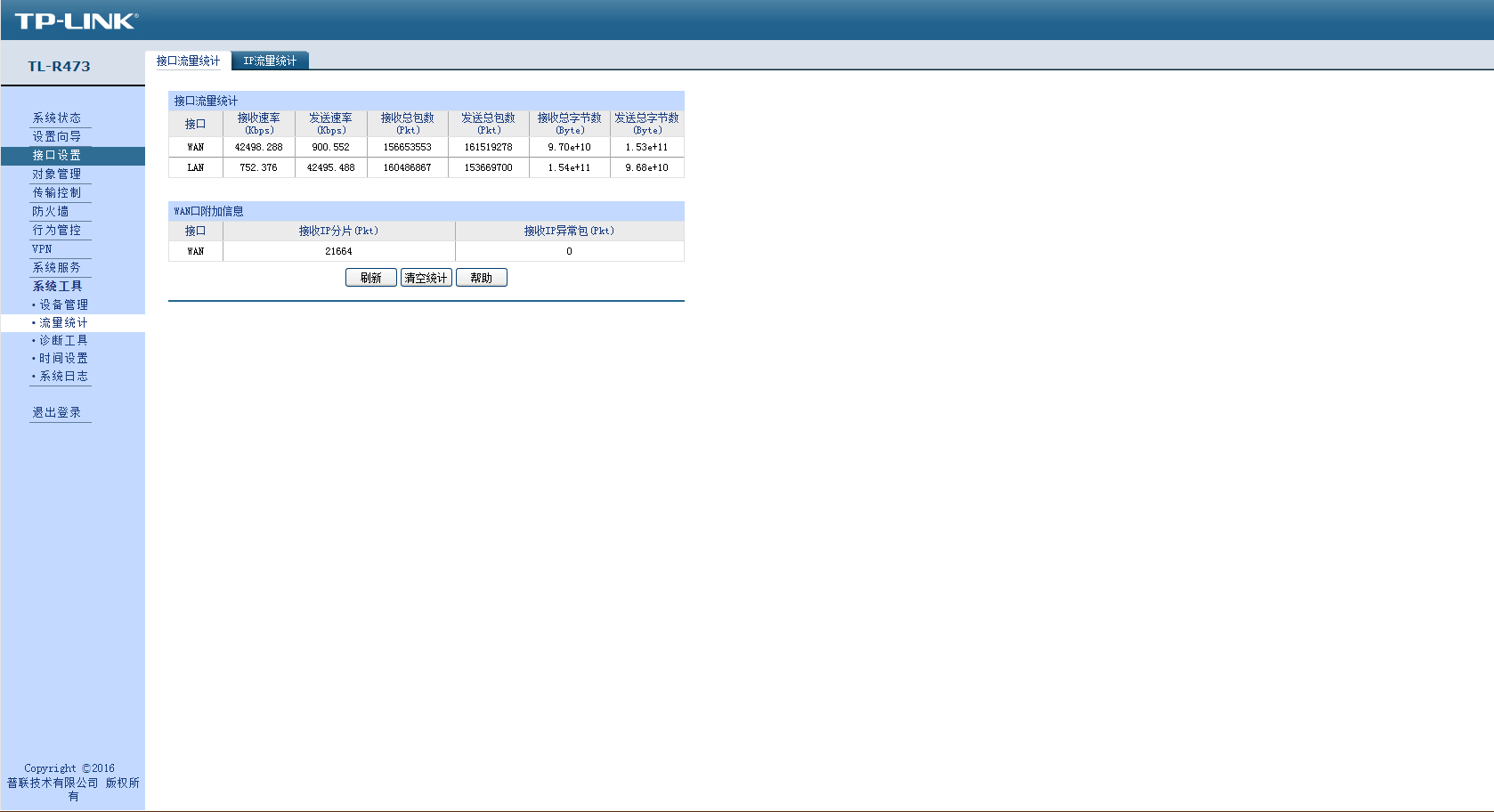Click the TP-LINK logo
Image resolution: width=1494 pixels, height=812 pixels.
point(77,21)
